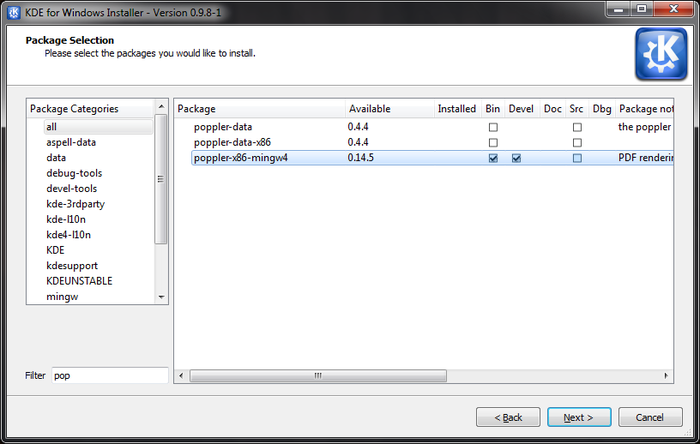Check Src checkbox for poppler-x86-mingw4
Viewport: 700px width, 444px height.
point(577,158)
